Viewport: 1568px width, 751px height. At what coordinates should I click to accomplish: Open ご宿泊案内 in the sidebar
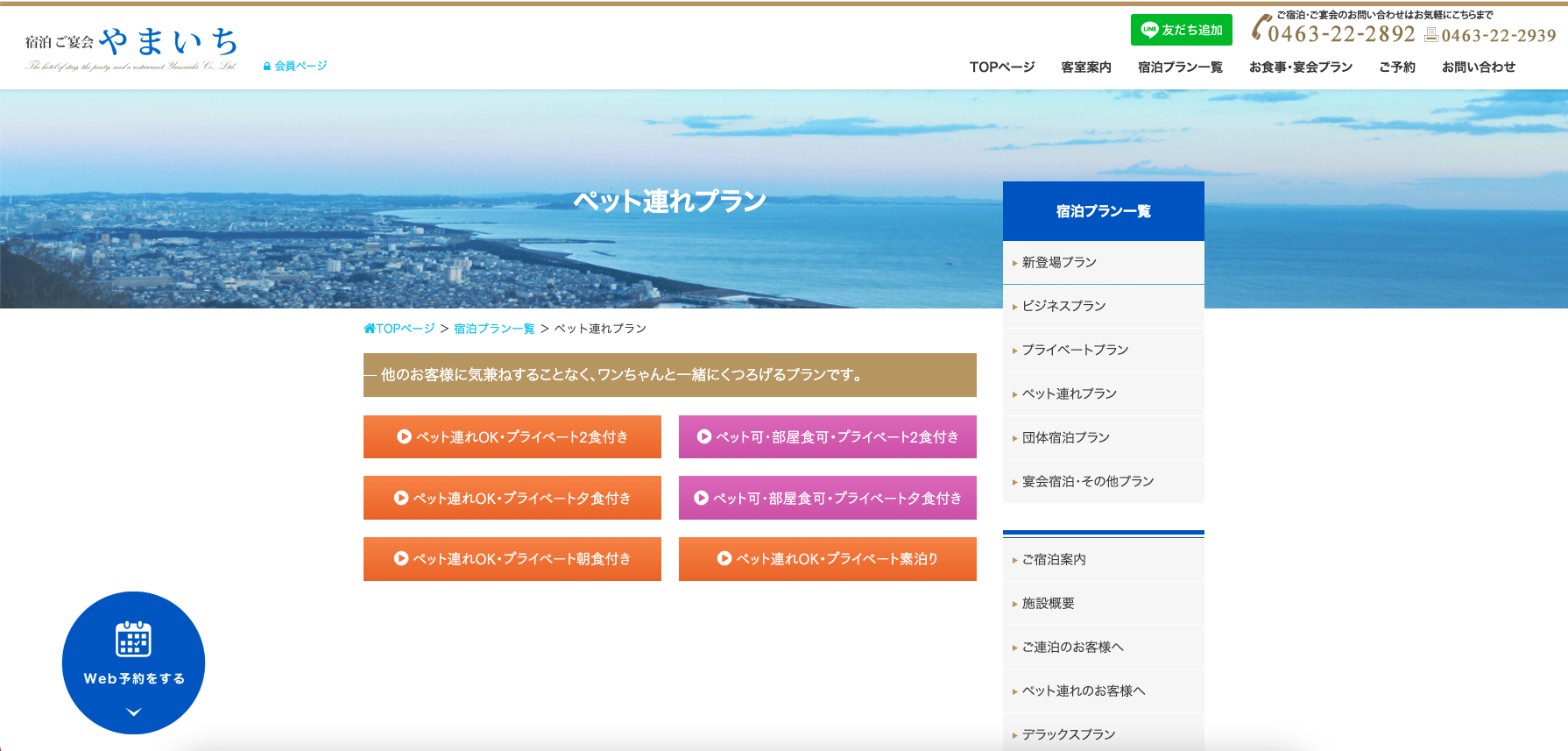click(x=1104, y=559)
